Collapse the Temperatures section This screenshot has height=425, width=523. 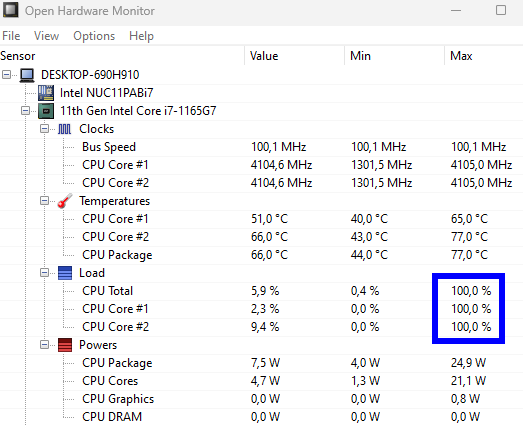coord(44,200)
